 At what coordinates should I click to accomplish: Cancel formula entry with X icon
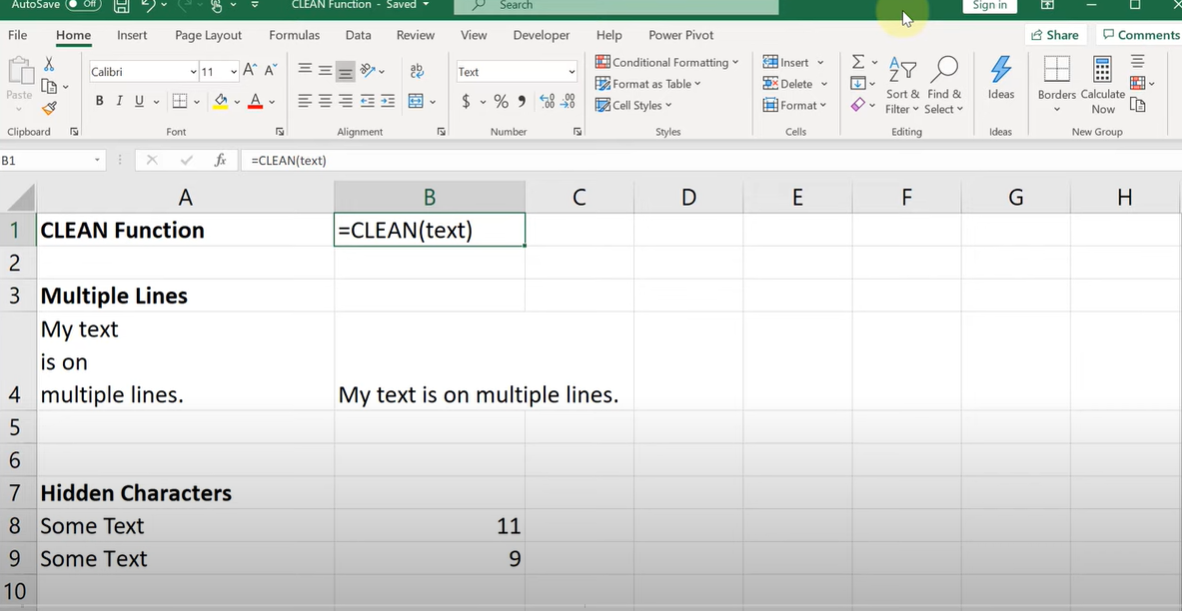[152, 160]
